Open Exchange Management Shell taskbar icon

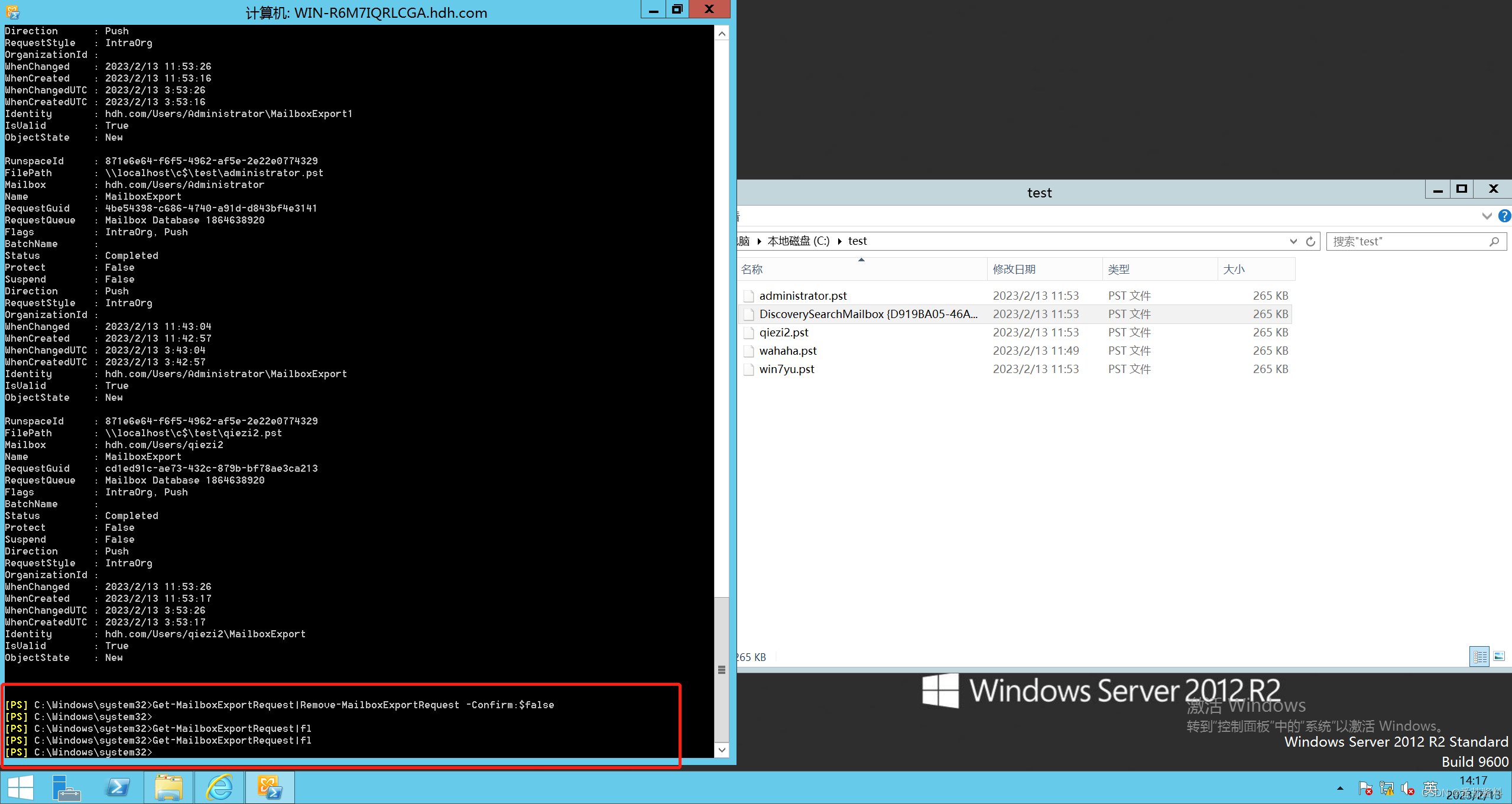(x=270, y=787)
